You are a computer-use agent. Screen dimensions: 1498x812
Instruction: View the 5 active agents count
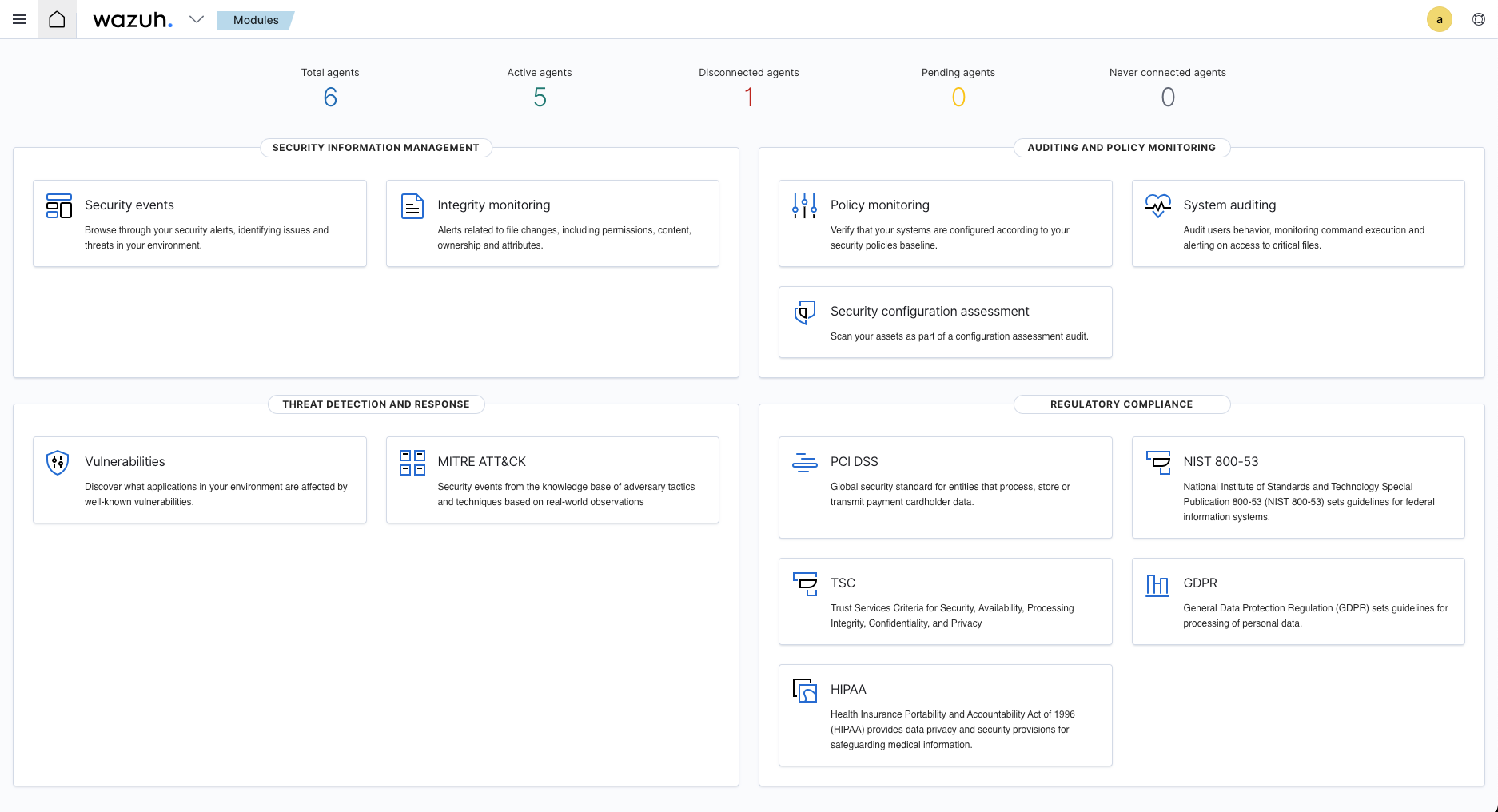point(540,98)
